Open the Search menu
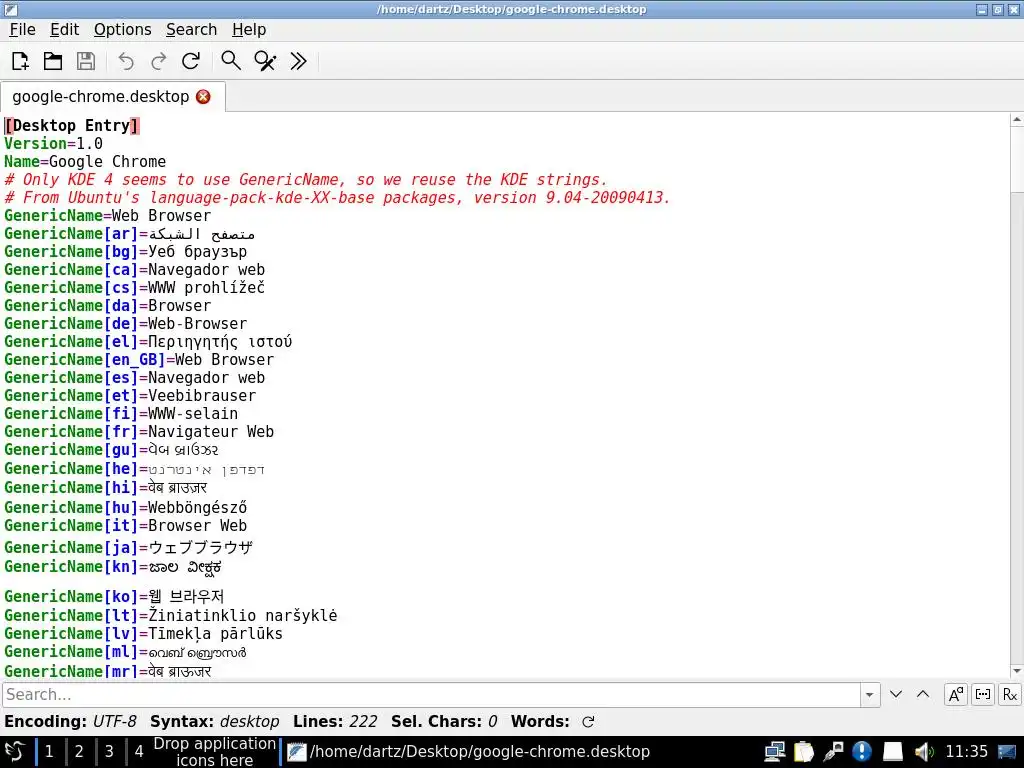Viewport: 1024px width, 768px height. coord(191,29)
